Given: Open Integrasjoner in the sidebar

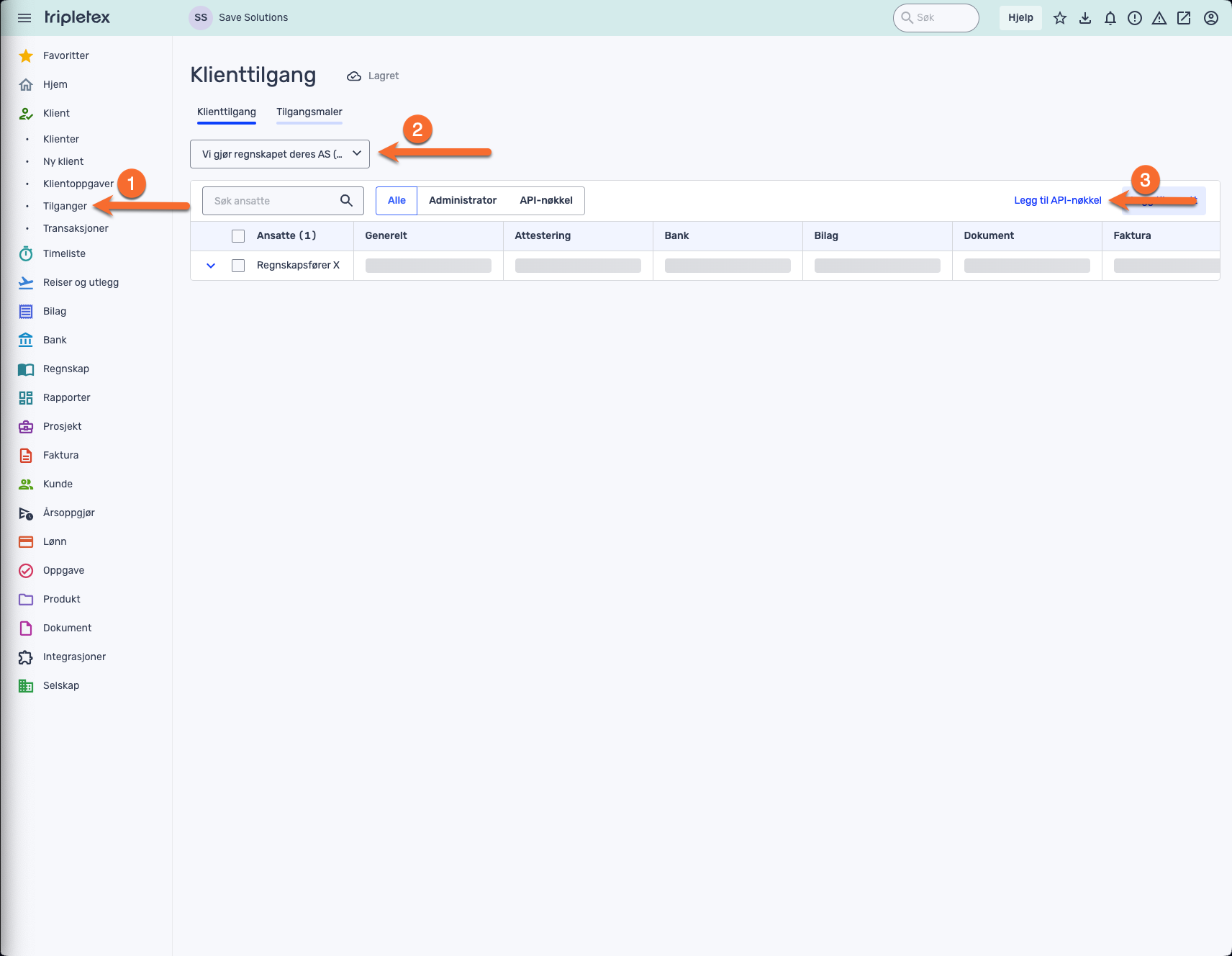Looking at the screenshot, I should tap(74, 657).
